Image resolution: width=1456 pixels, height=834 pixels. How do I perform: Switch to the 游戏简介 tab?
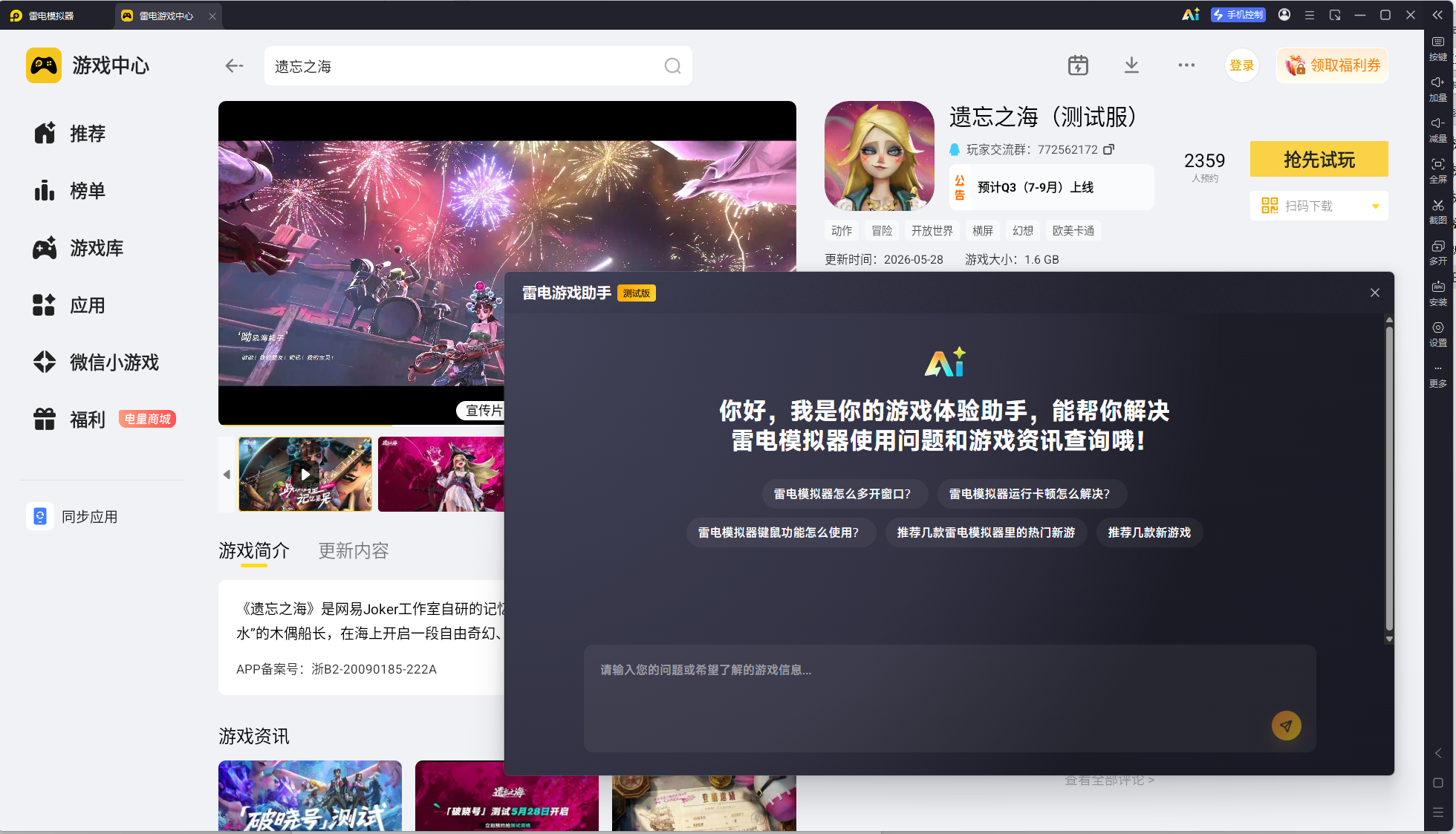tap(254, 551)
